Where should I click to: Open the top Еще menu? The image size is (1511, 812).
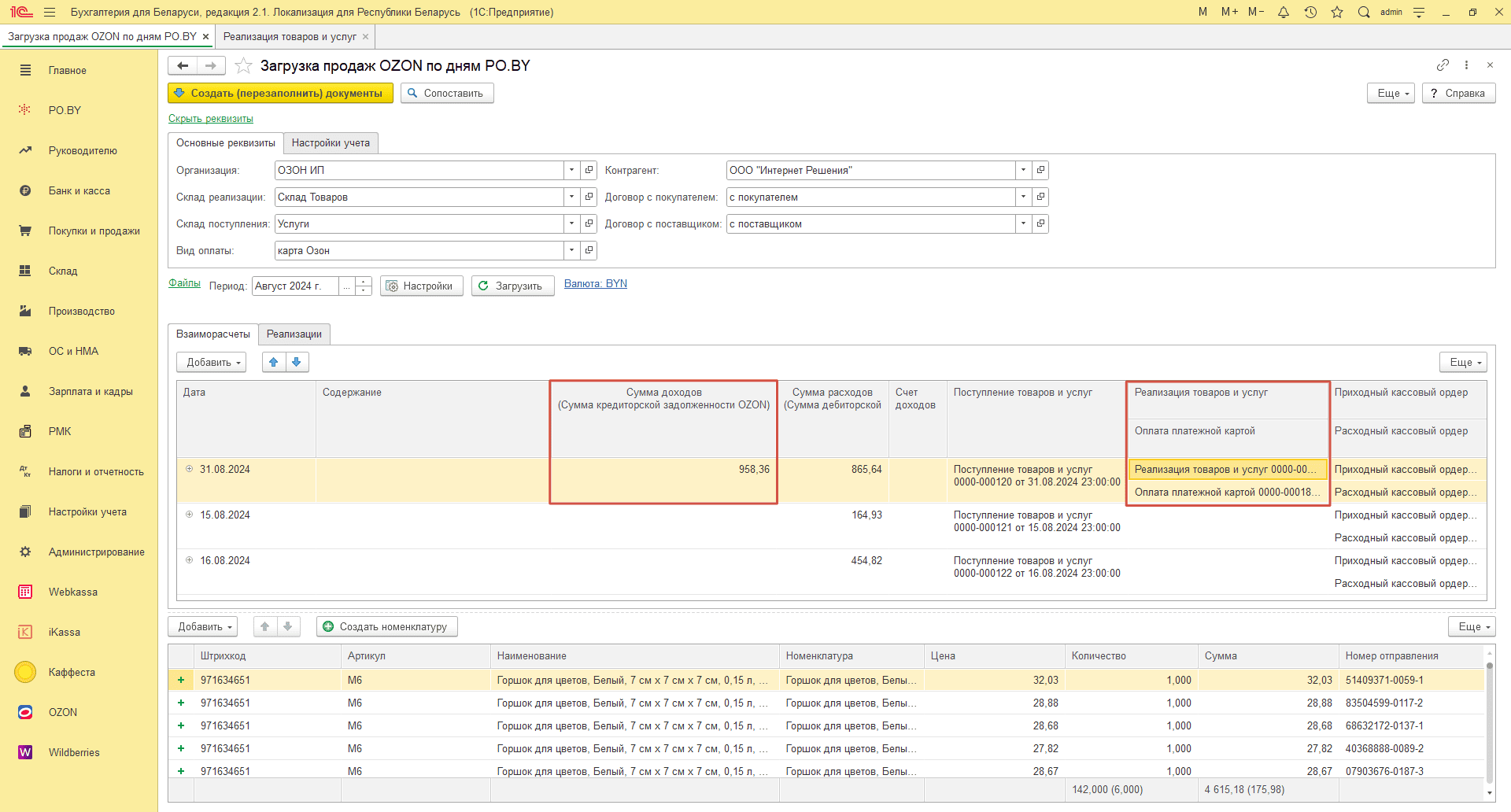(1391, 93)
